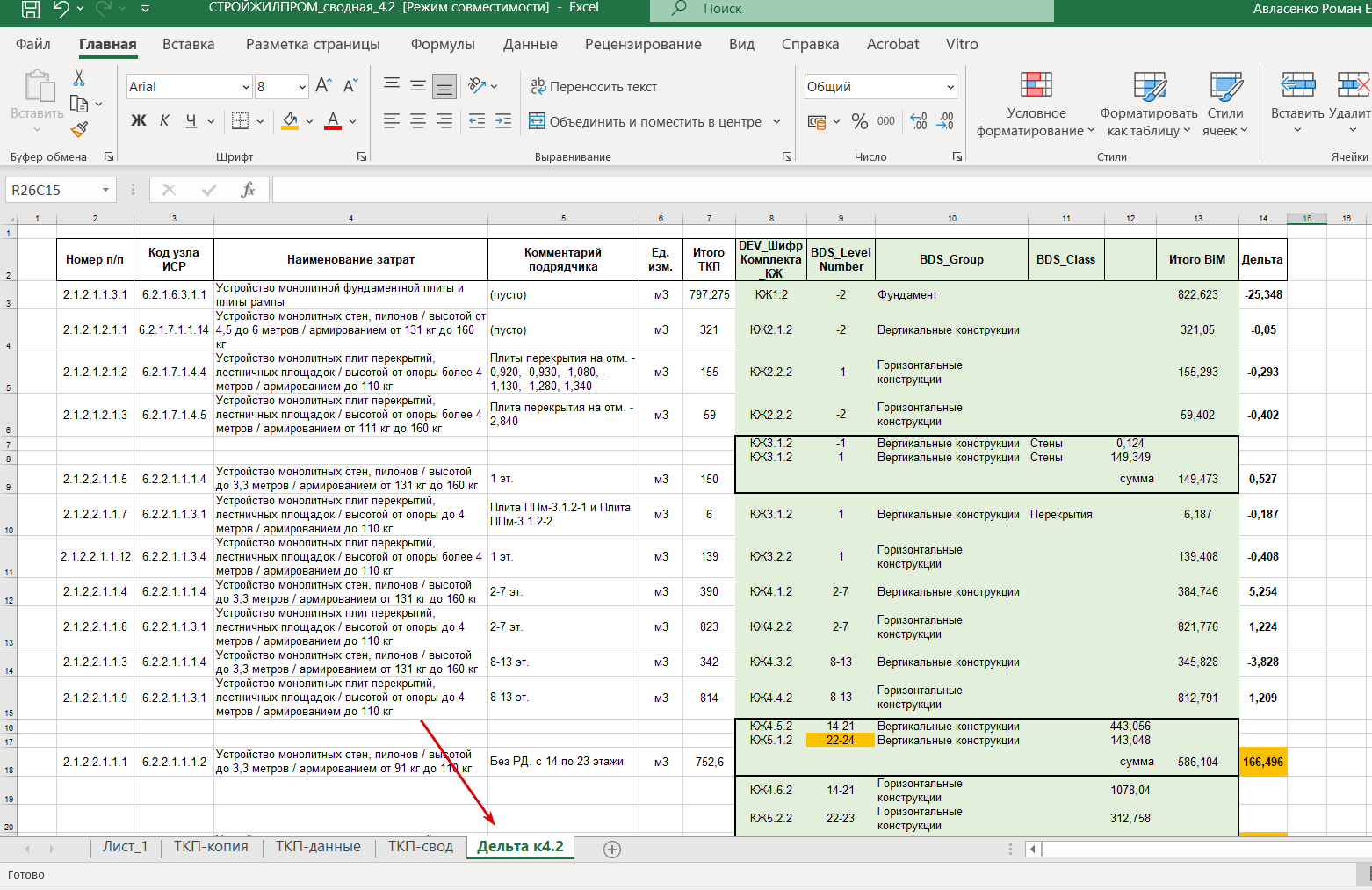This screenshot has width=1372, height=890.
Task: Open the Name Box dropdown arrow
Action: pyautogui.click(x=105, y=190)
